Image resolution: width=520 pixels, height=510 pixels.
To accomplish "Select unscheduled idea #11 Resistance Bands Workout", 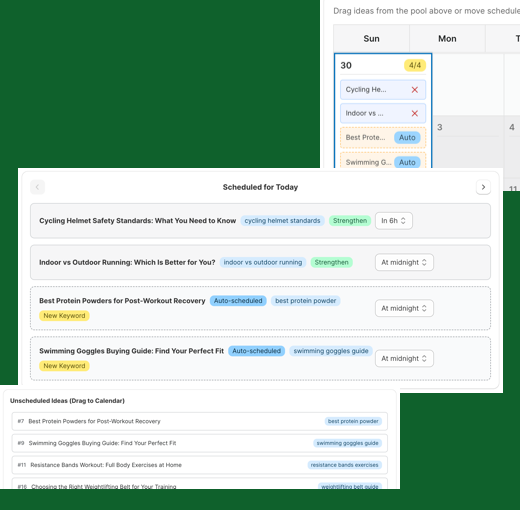I will [200, 465].
